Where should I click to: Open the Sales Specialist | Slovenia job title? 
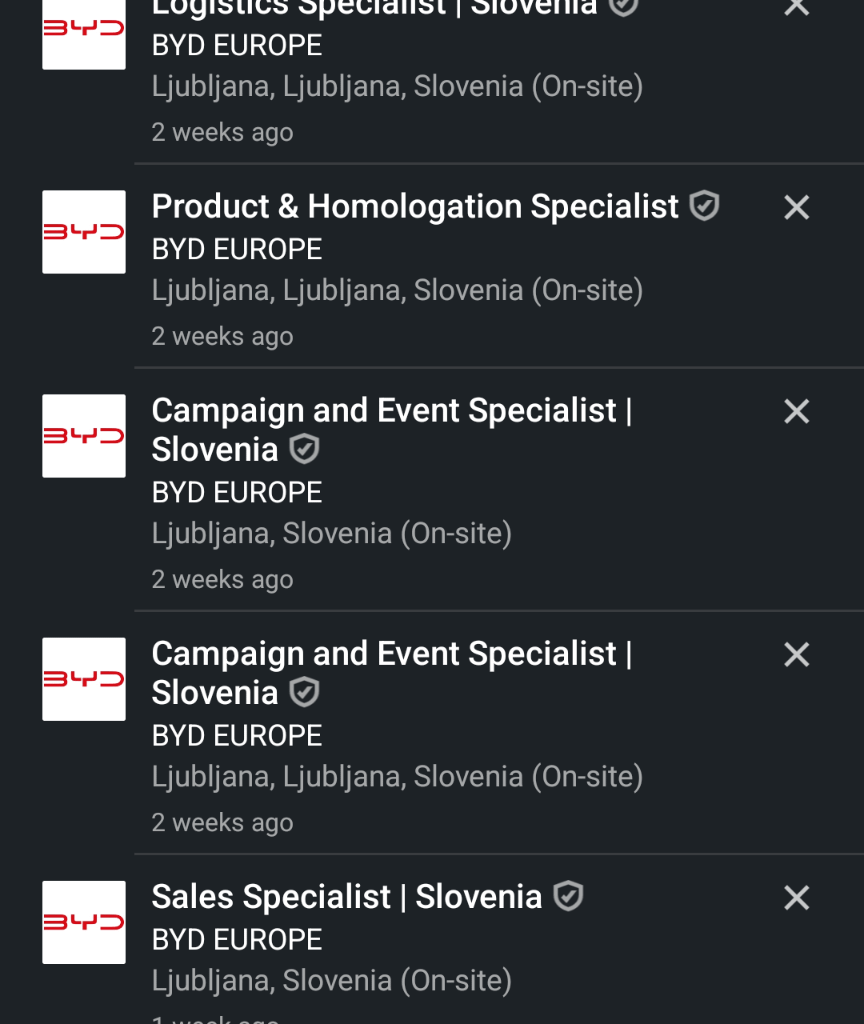click(346, 897)
